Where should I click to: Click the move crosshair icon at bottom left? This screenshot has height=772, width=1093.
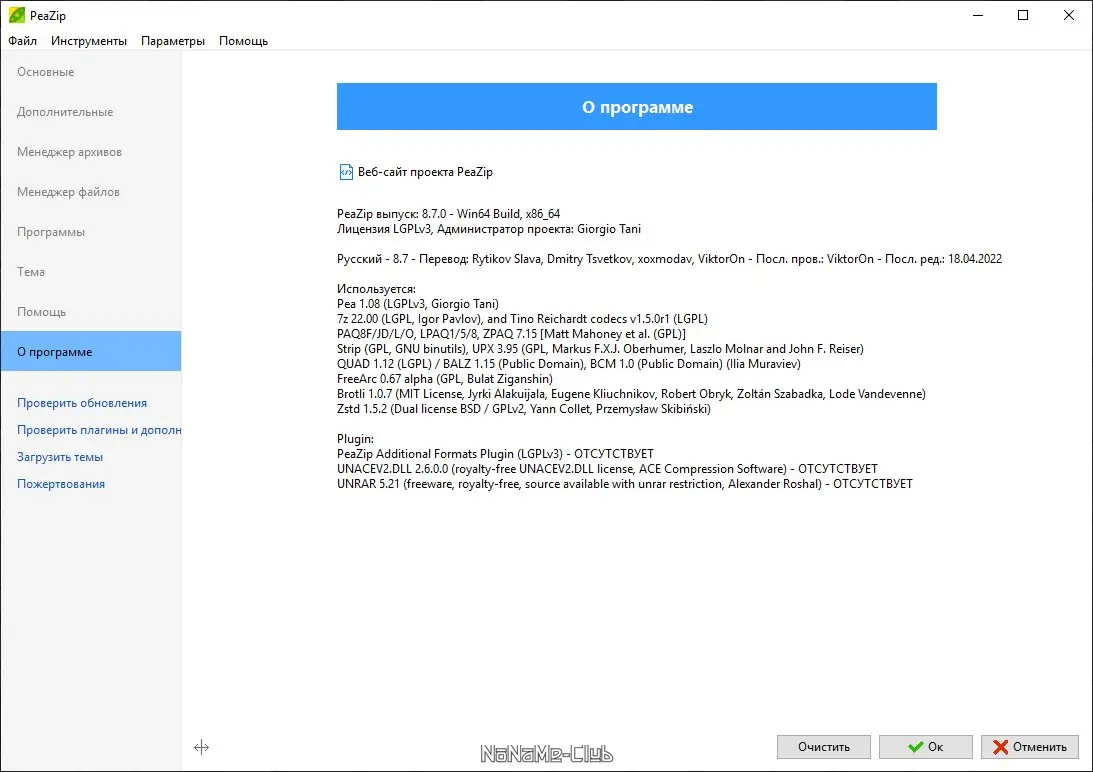pyautogui.click(x=201, y=748)
